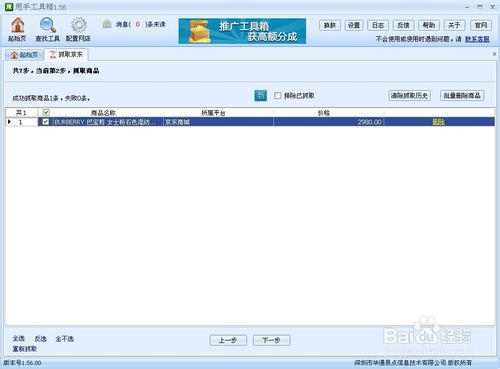
Task: Open the 日志 log button
Action: tap(378, 25)
